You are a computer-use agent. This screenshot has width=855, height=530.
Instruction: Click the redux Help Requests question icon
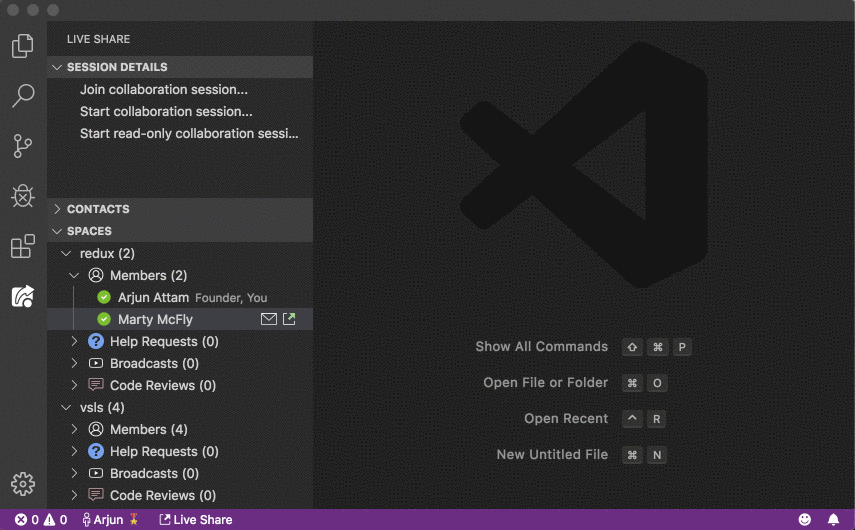[96, 341]
